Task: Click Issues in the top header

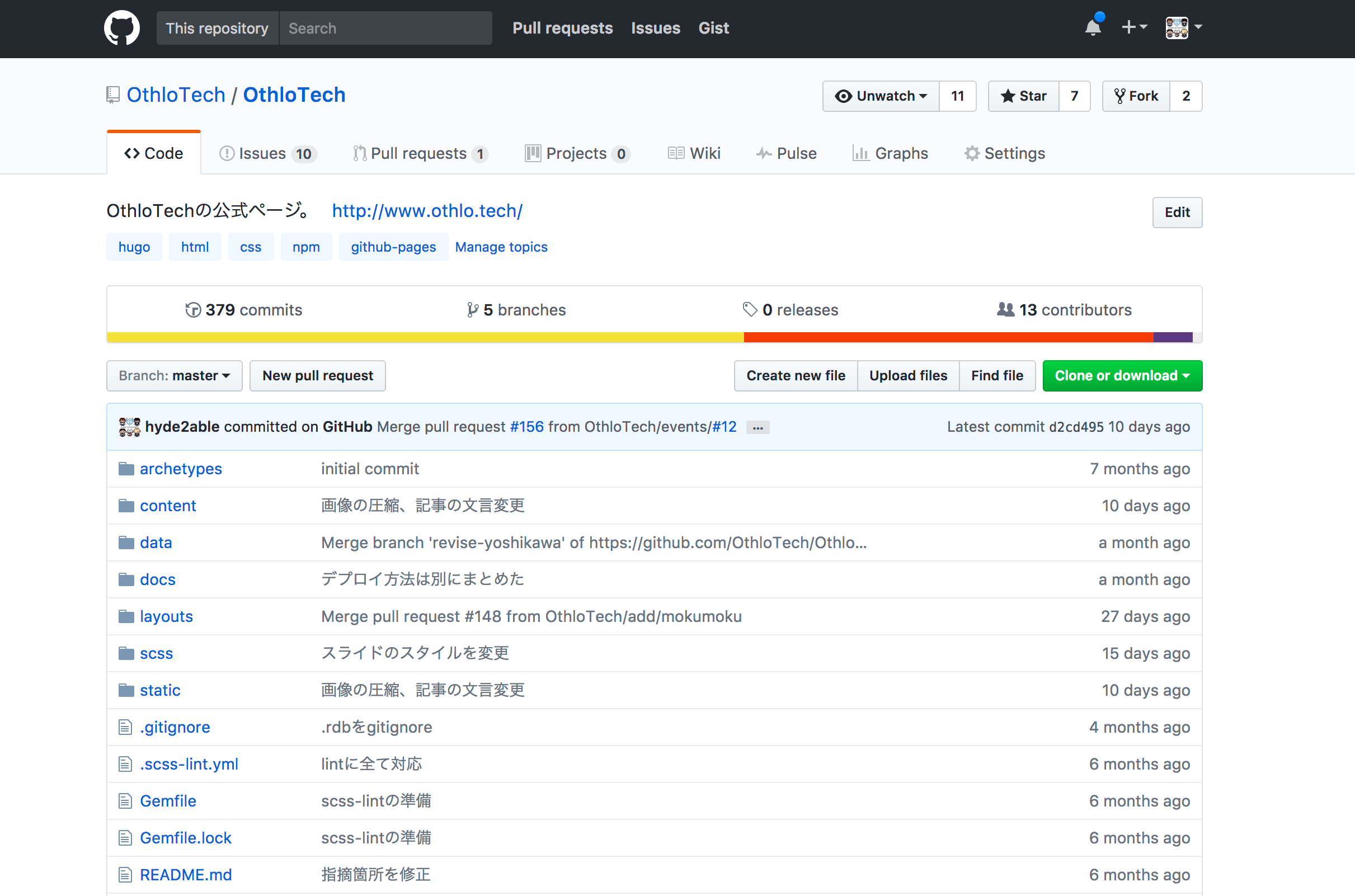Action: [x=656, y=28]
